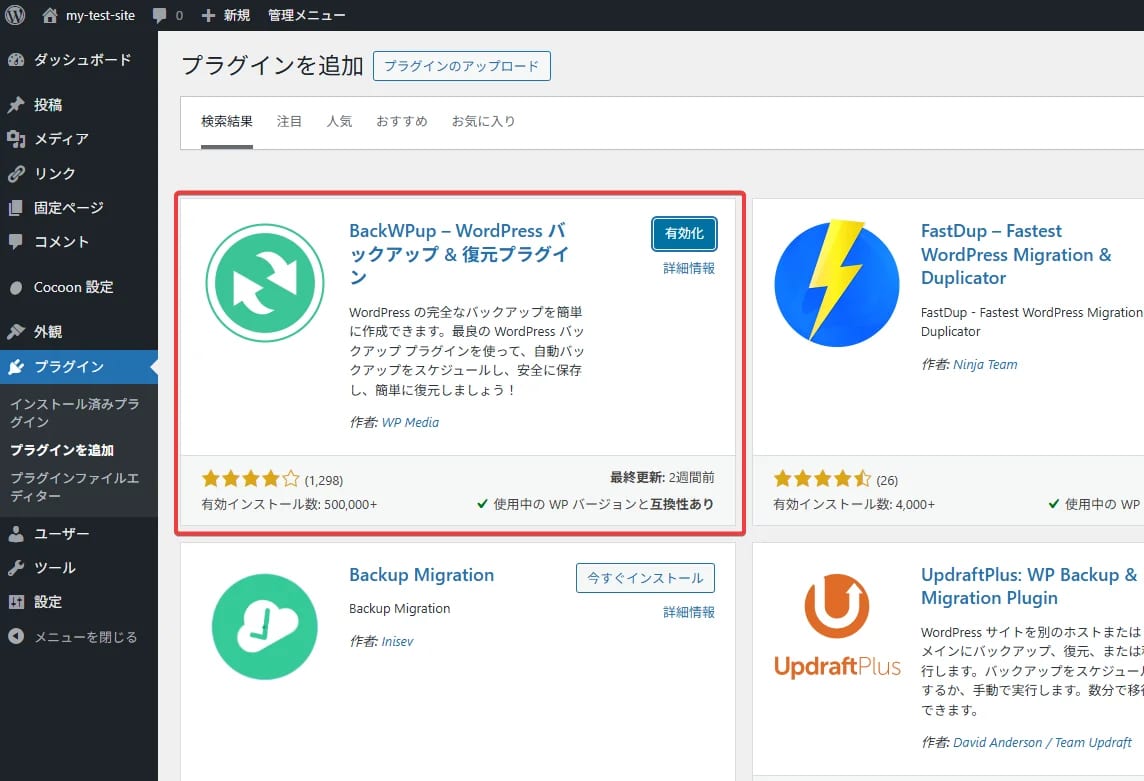This screenshot has height=781, width=1144.
Task: Select インストール済みプラグイン submenu item
Action: click(x=75, y=413)
